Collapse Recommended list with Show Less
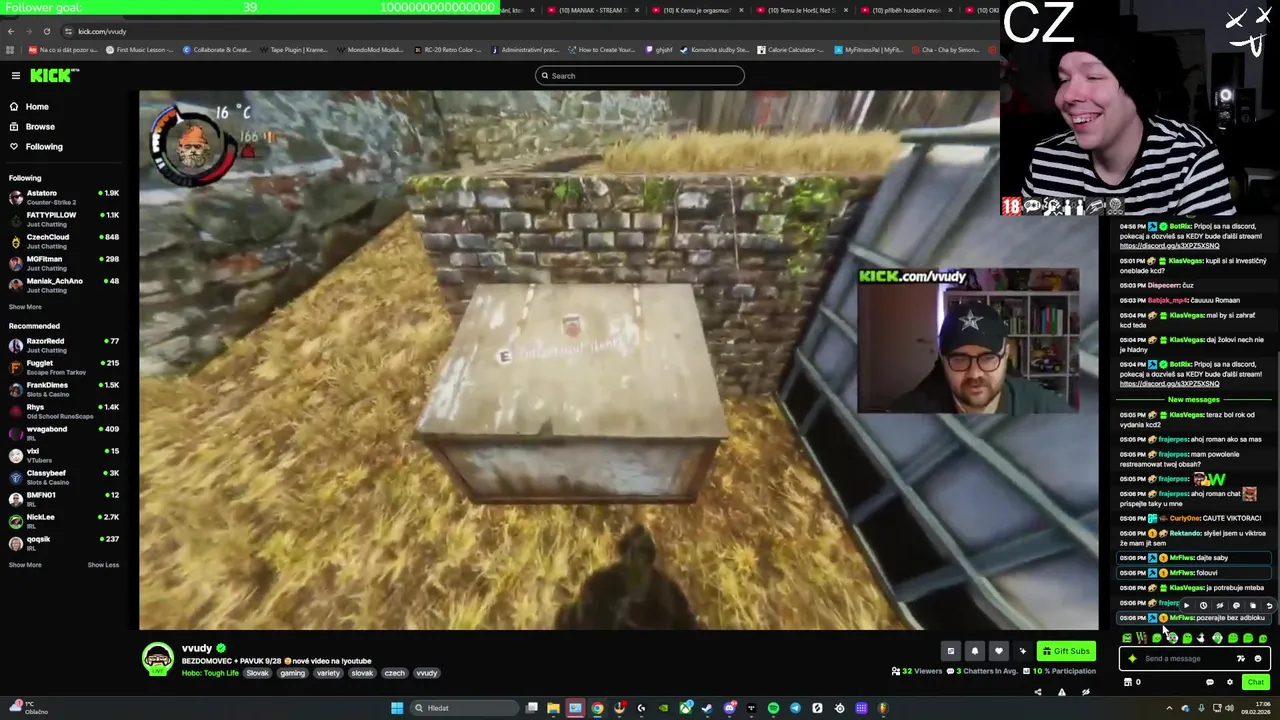Screen dimensions: 1280x720 click(103, 565)
